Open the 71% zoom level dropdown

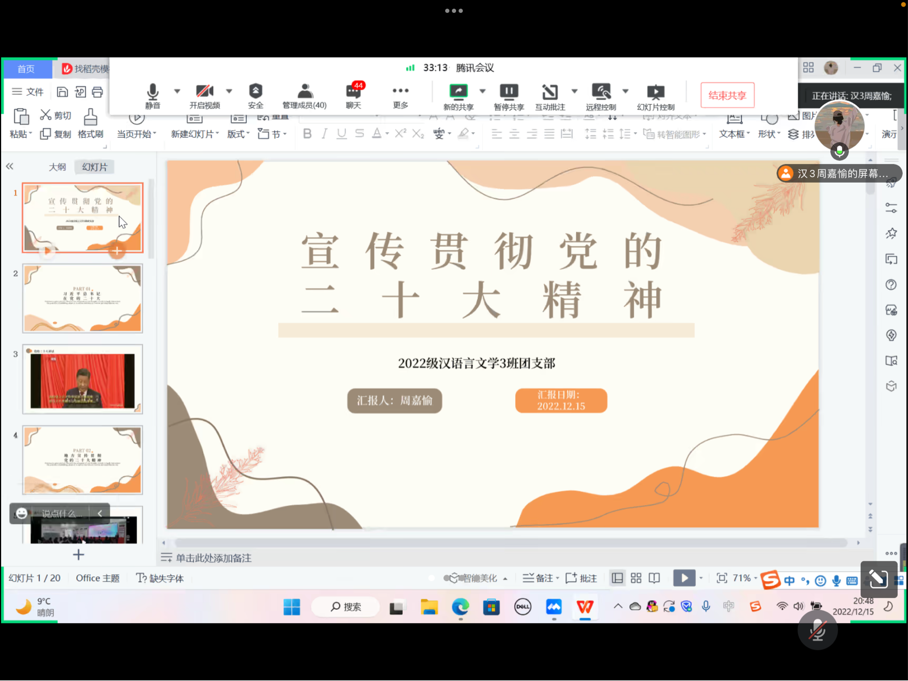(x=746, y=578)
